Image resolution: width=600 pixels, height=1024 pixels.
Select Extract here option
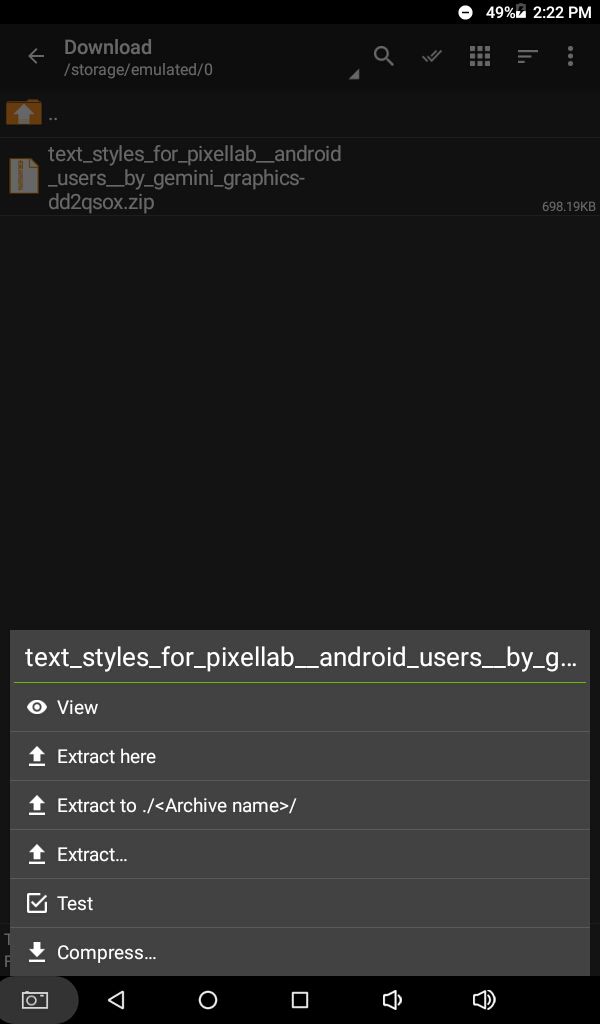(300, 756)
